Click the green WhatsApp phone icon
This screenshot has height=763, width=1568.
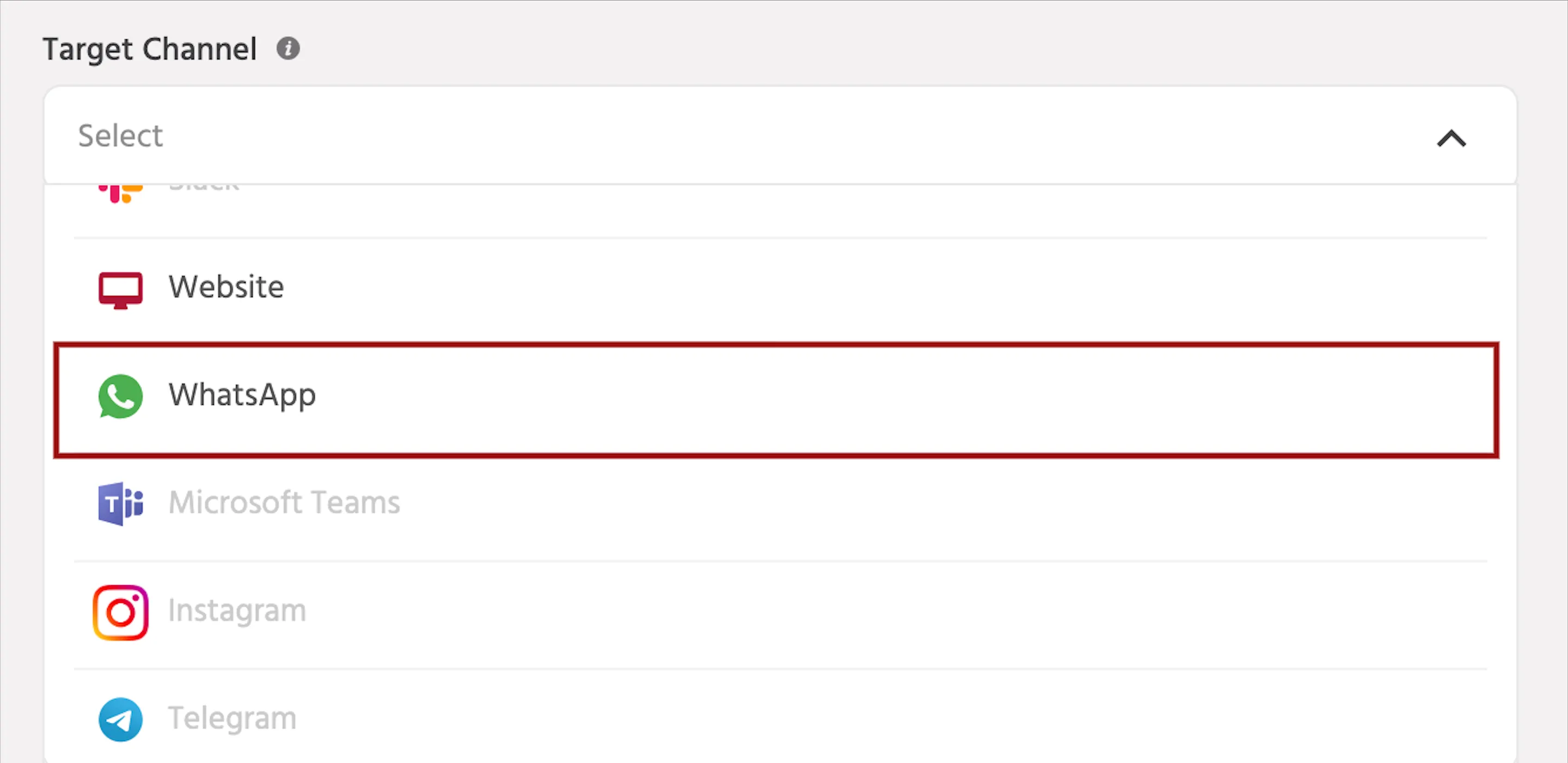pyautogui.click(x=120, y=396)
